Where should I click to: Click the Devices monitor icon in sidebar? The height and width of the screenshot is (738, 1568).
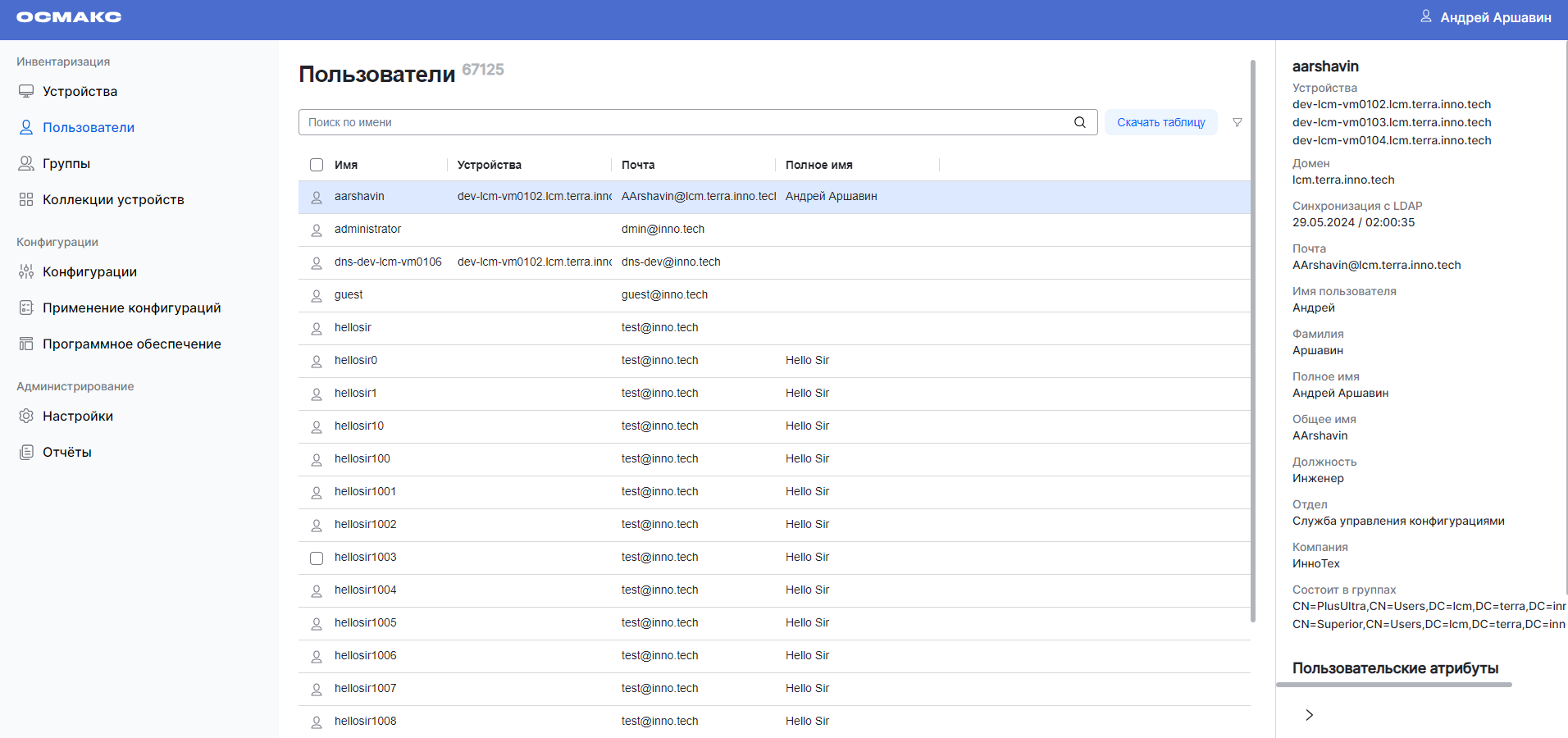pos(26,91)
